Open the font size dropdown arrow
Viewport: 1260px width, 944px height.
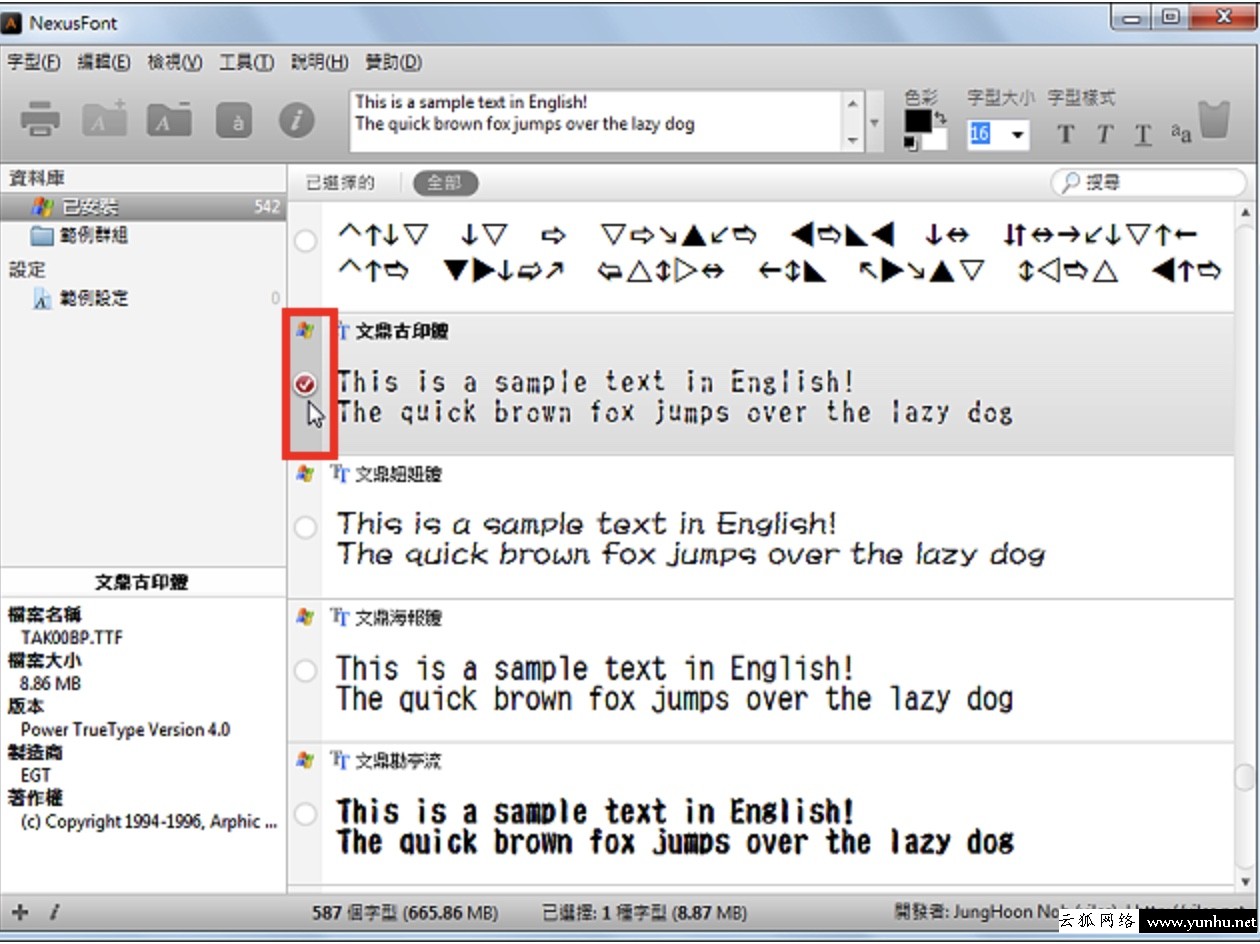(1018, 135)
